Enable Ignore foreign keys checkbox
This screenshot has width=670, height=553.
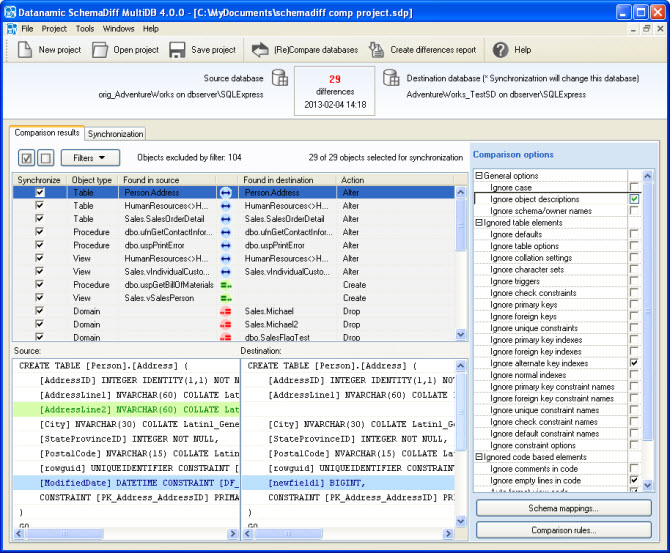pyautogui.click(x=634, y=316)
